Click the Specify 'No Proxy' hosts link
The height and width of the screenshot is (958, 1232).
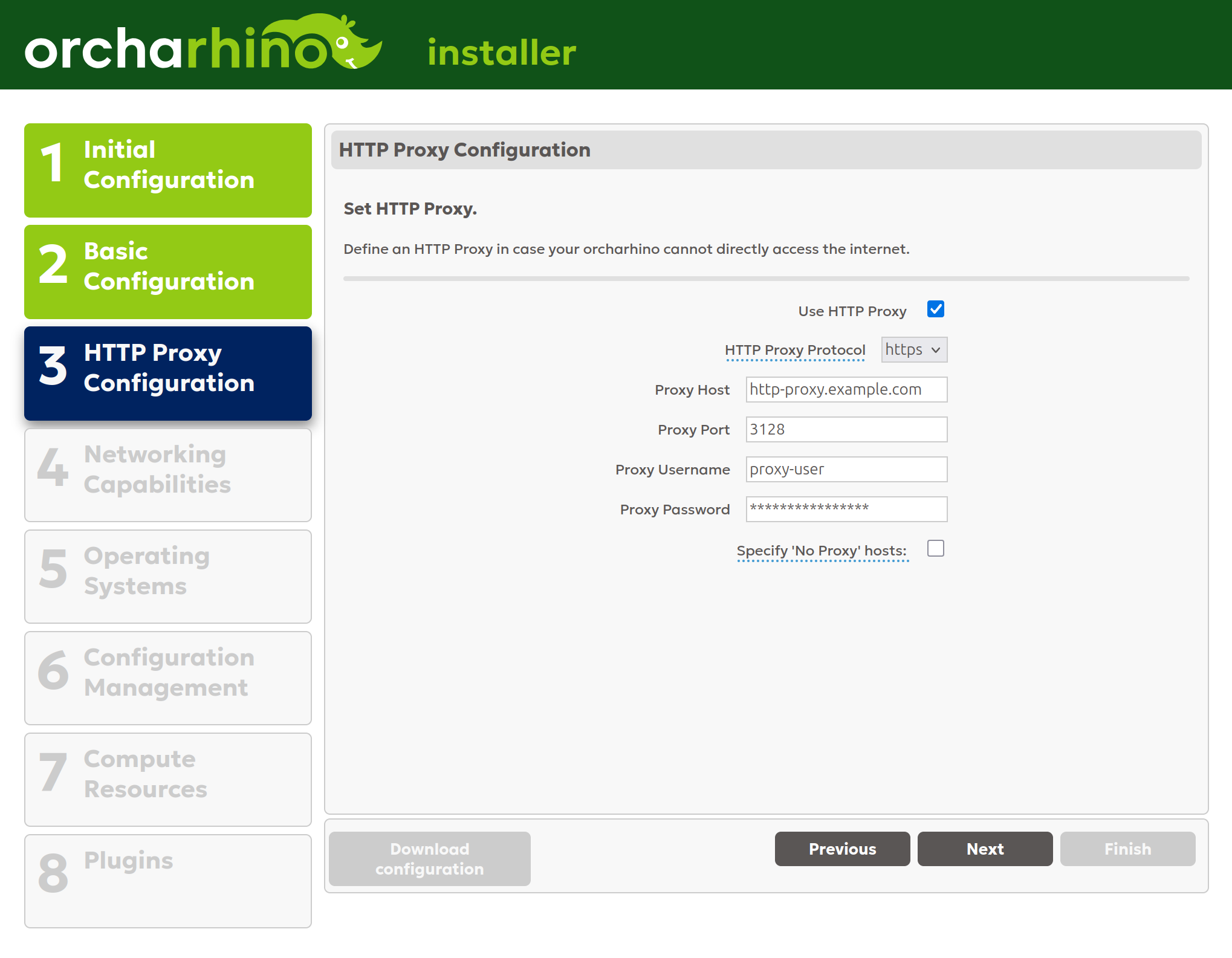[820, 550]
